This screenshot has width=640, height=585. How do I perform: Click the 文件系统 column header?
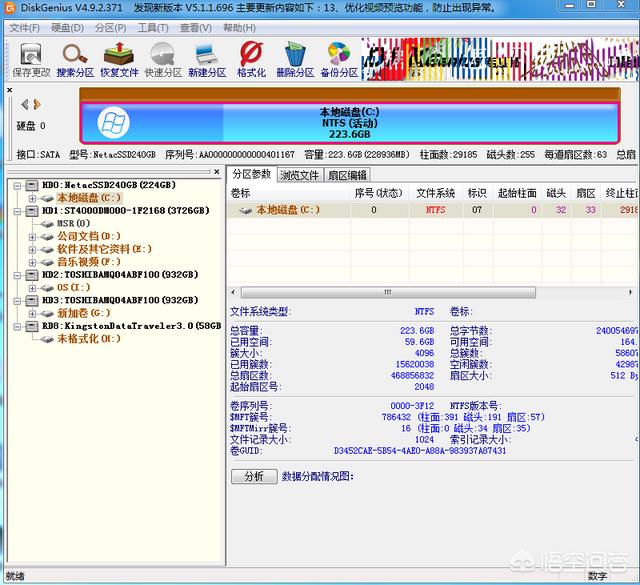pyautogui.click(x=436, y=193)
